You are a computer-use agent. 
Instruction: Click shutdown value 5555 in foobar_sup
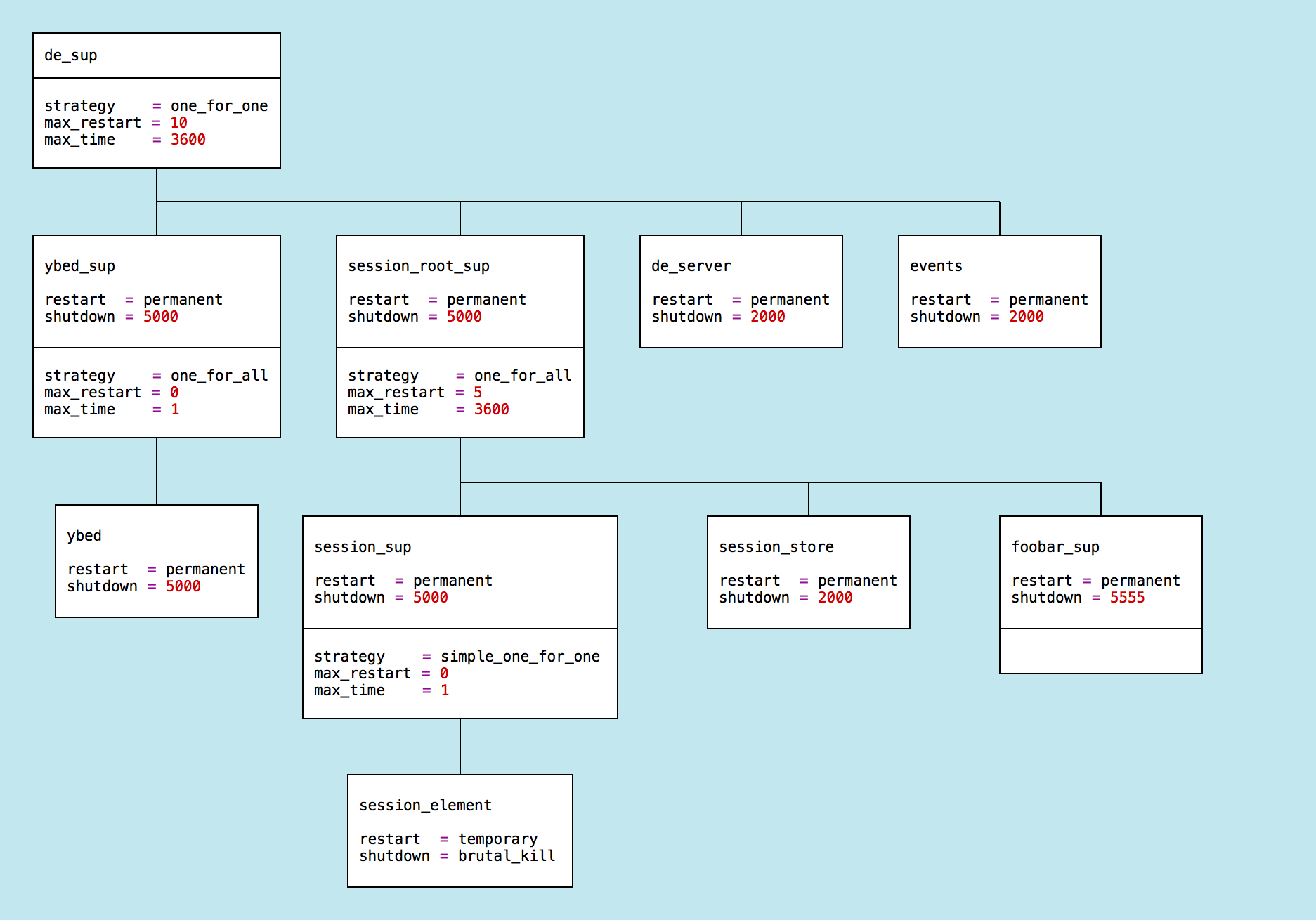[x=1128, y=598]
